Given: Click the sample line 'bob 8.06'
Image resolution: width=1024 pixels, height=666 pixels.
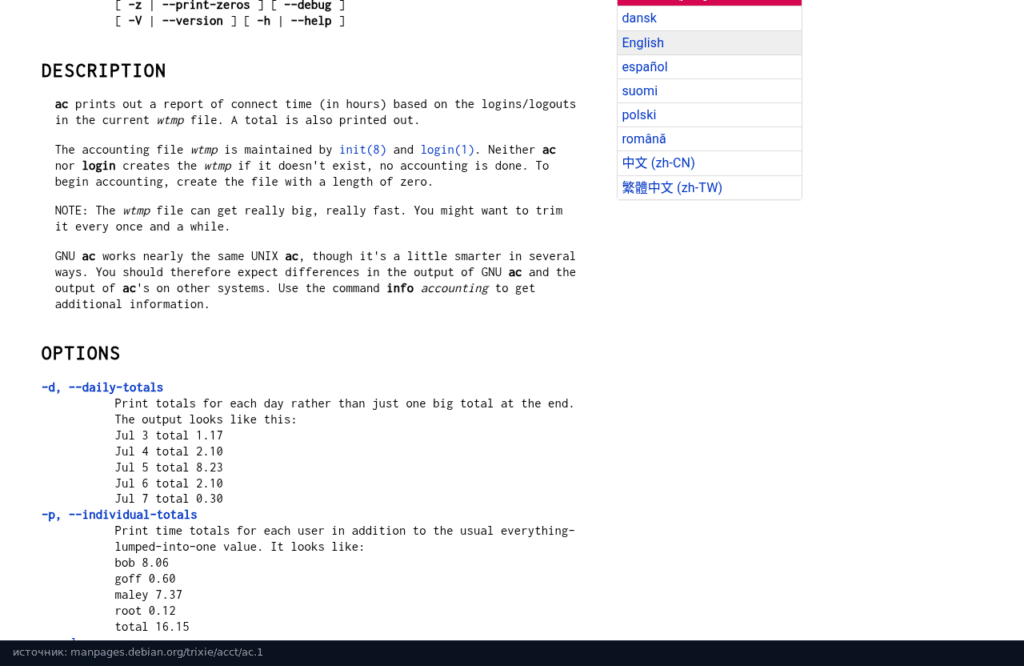Looking at the screenshot, I should coord(142,563).
